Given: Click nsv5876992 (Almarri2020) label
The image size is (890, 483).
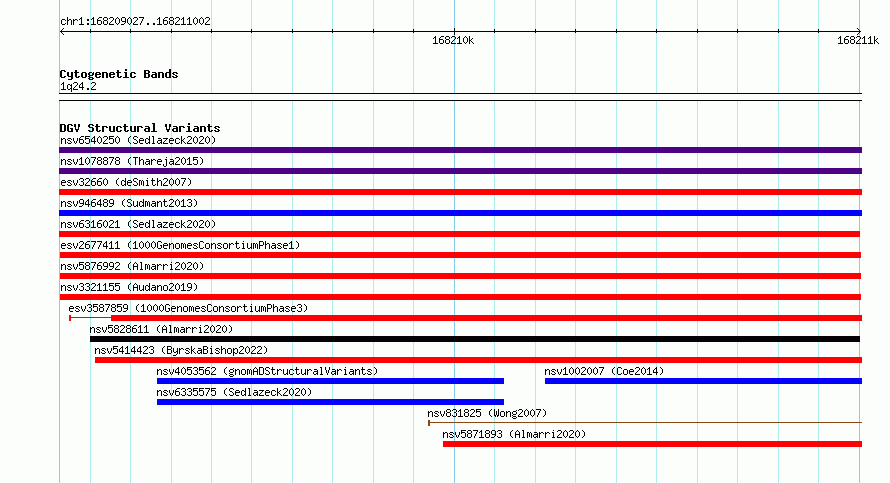Looking at the screenshot, I should click(x=132, y=266).
